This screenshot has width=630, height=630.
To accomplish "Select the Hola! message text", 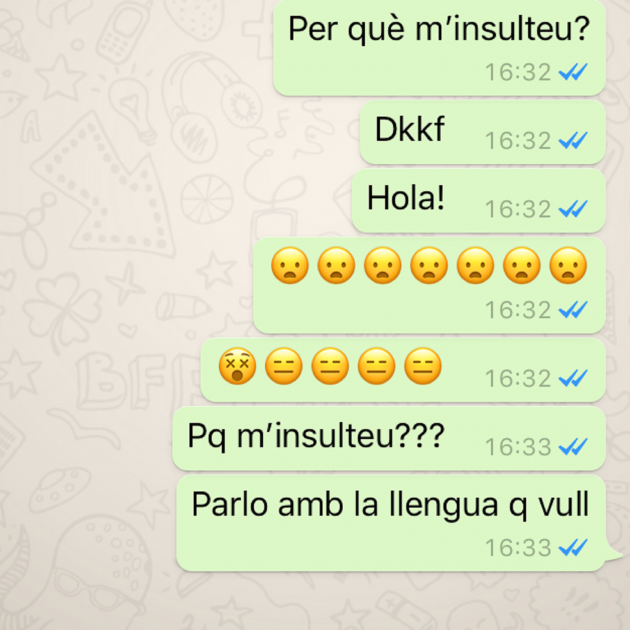I will click(406, 198).
